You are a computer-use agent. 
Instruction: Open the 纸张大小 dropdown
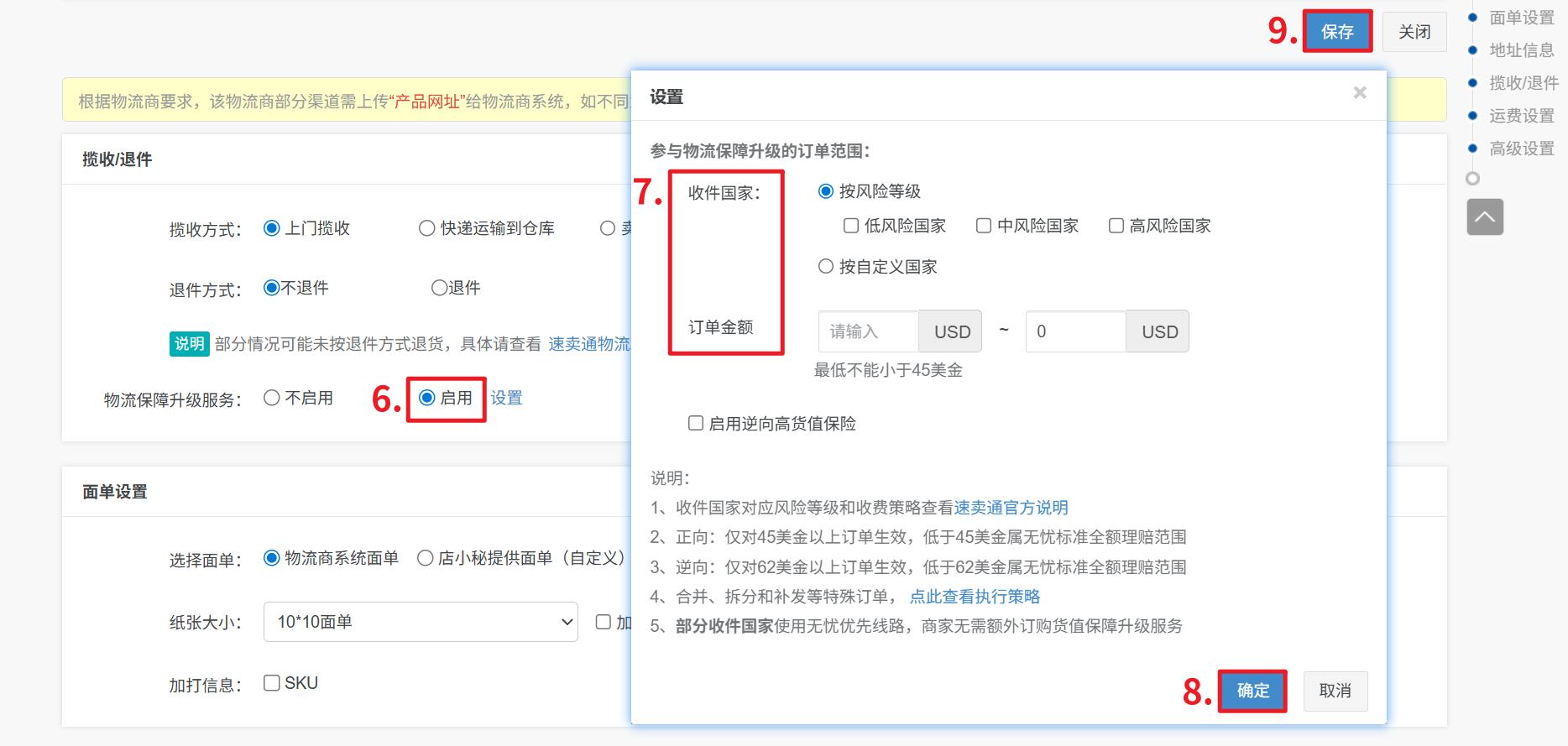click(420, 622)
